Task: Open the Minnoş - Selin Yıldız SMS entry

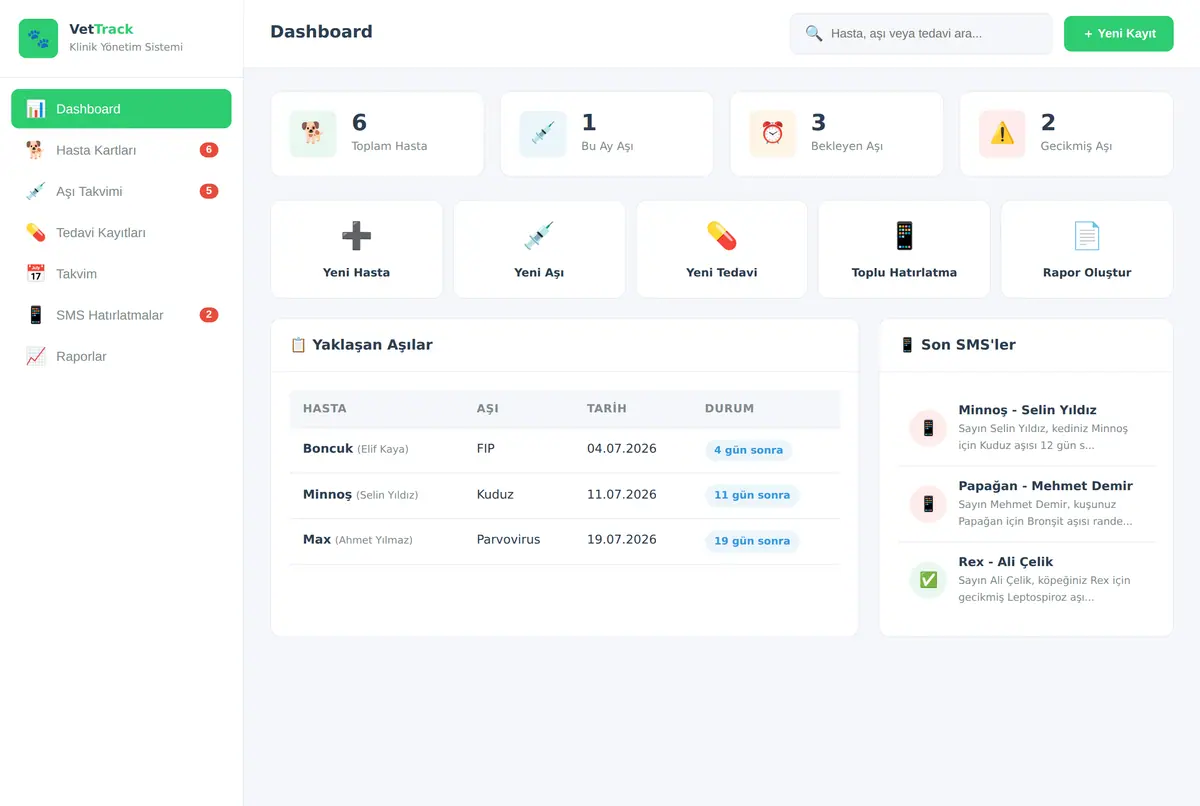Action: pos(1027,428)
